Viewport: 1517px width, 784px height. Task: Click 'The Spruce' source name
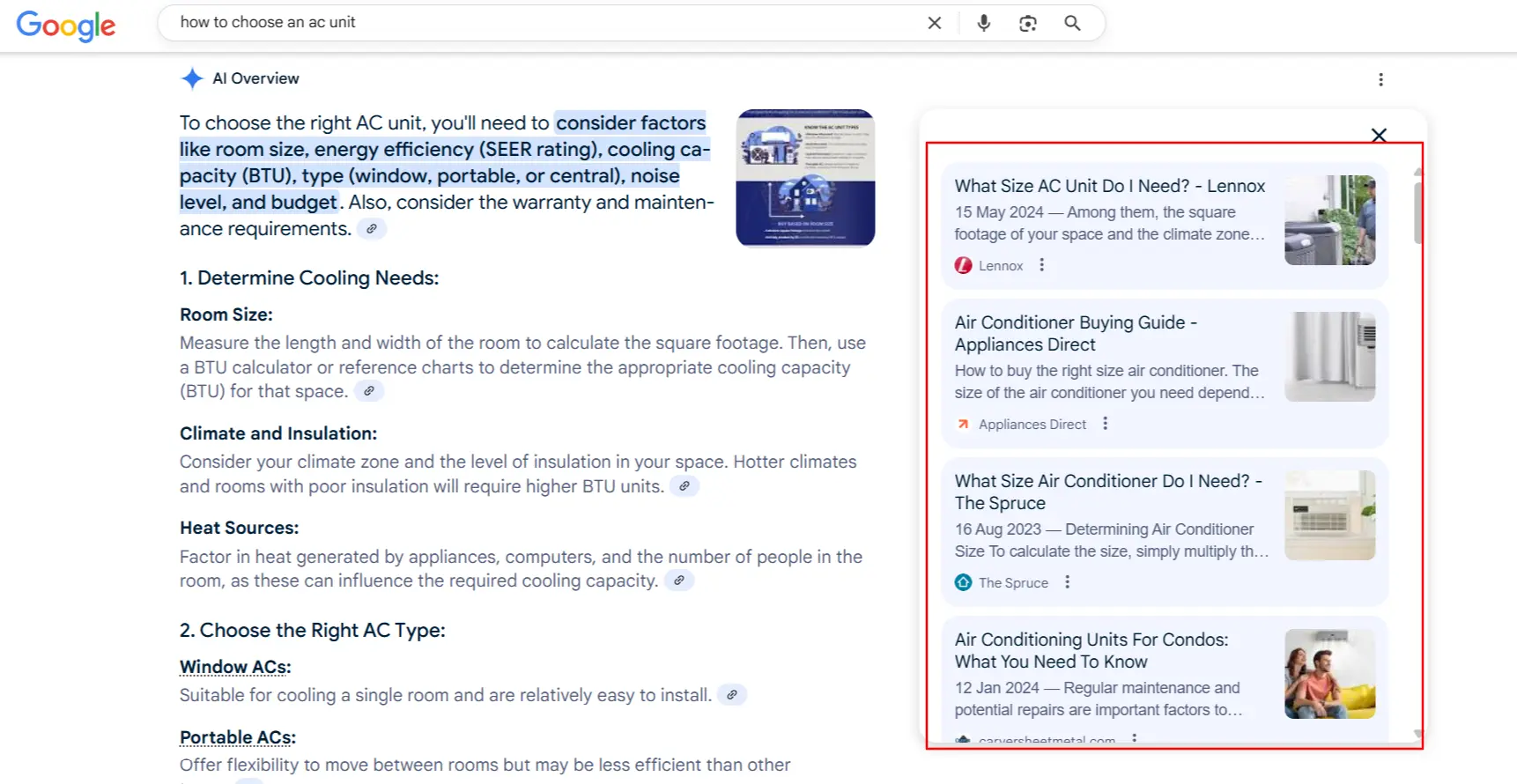pyautogui.click(x=1013, y=582)
